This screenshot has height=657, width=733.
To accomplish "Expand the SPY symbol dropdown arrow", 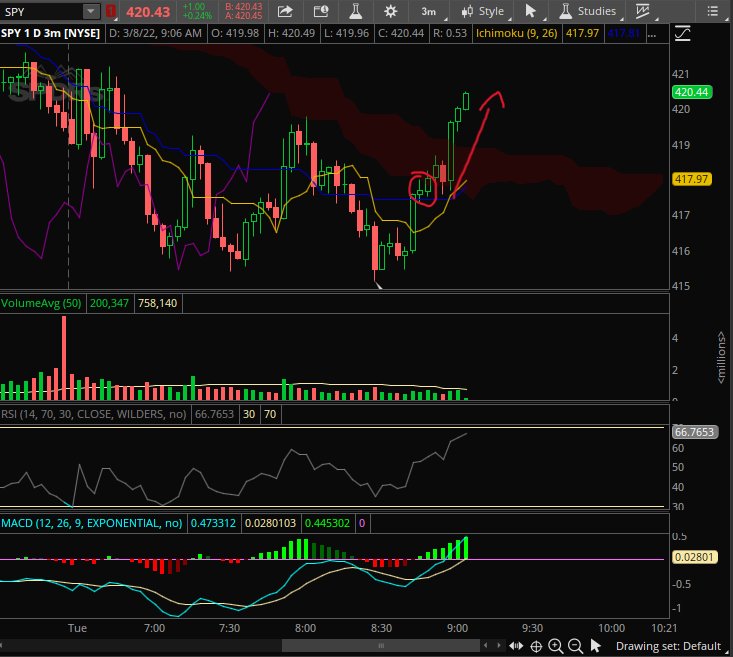I will pyautogui.click(x=91, y=11).
